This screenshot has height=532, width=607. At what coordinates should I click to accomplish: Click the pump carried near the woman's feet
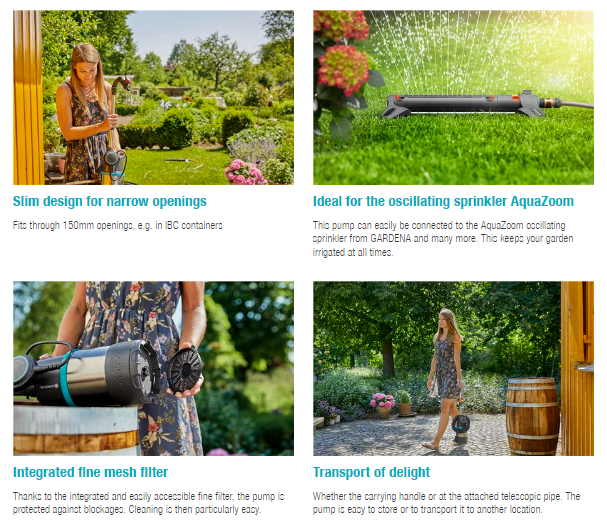pos(461,428)
